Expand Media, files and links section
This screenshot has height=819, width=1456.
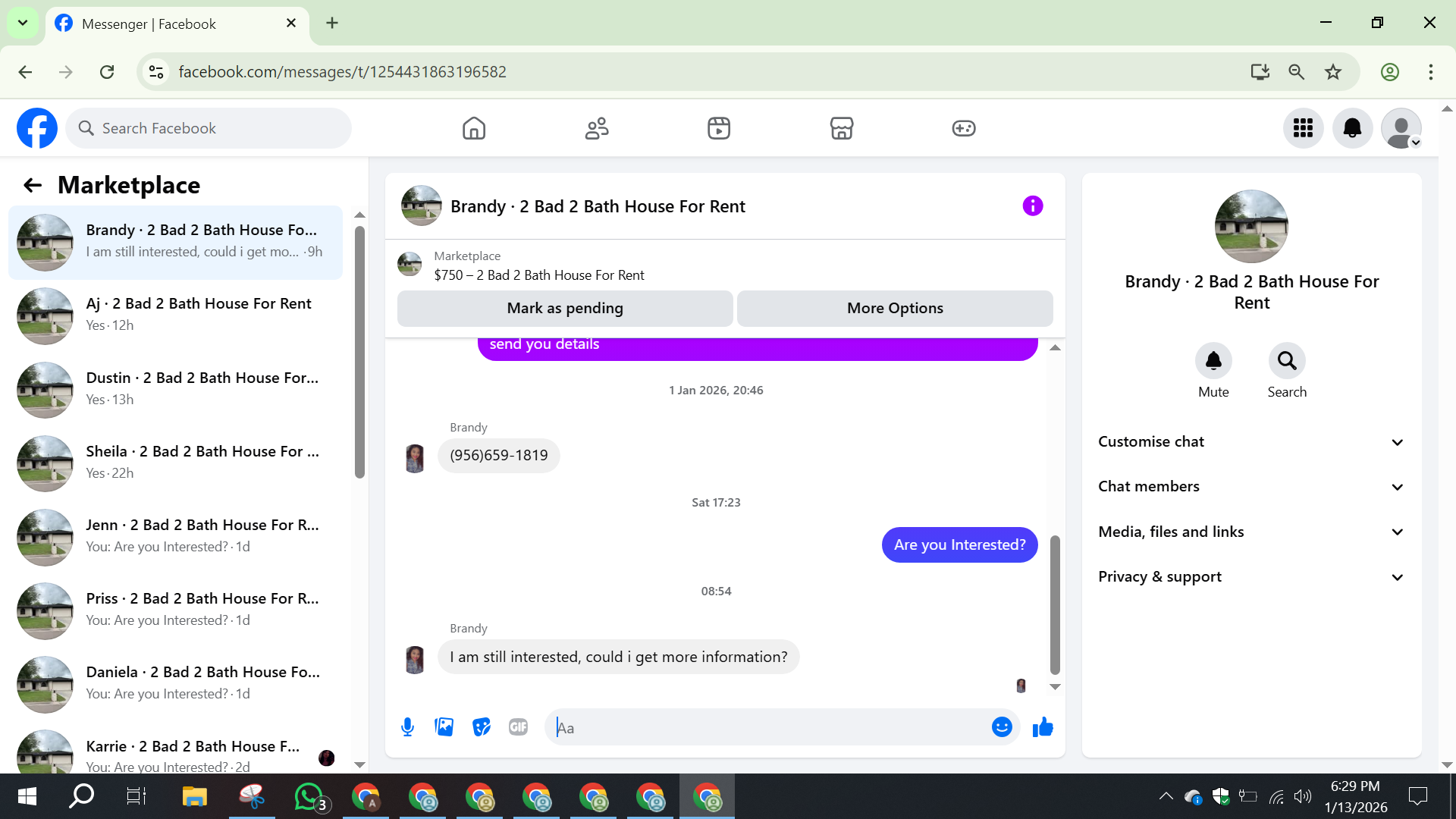[1251, 532]
